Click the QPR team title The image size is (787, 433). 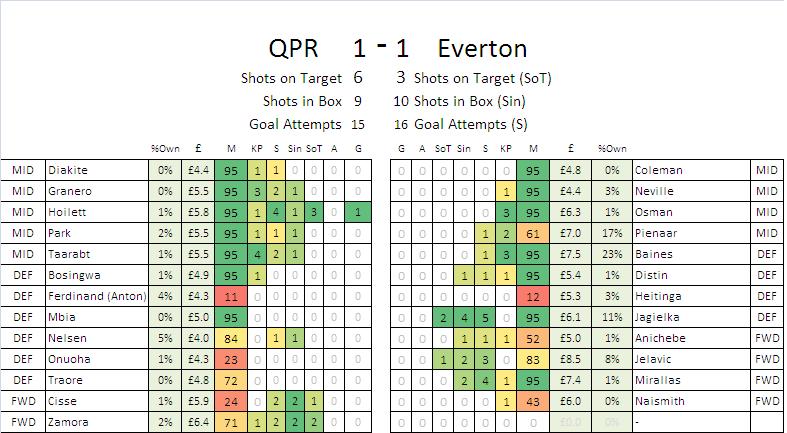tap(296, 48)
